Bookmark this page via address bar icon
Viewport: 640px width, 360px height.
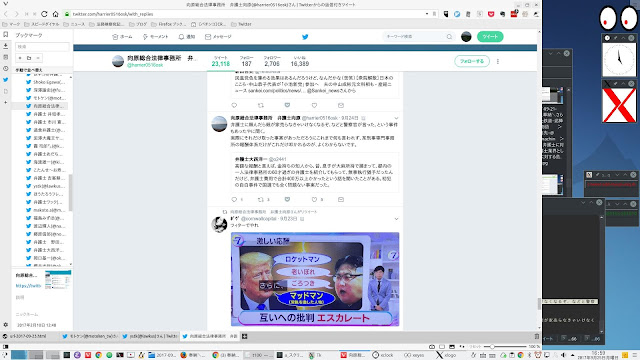point(434,14)
